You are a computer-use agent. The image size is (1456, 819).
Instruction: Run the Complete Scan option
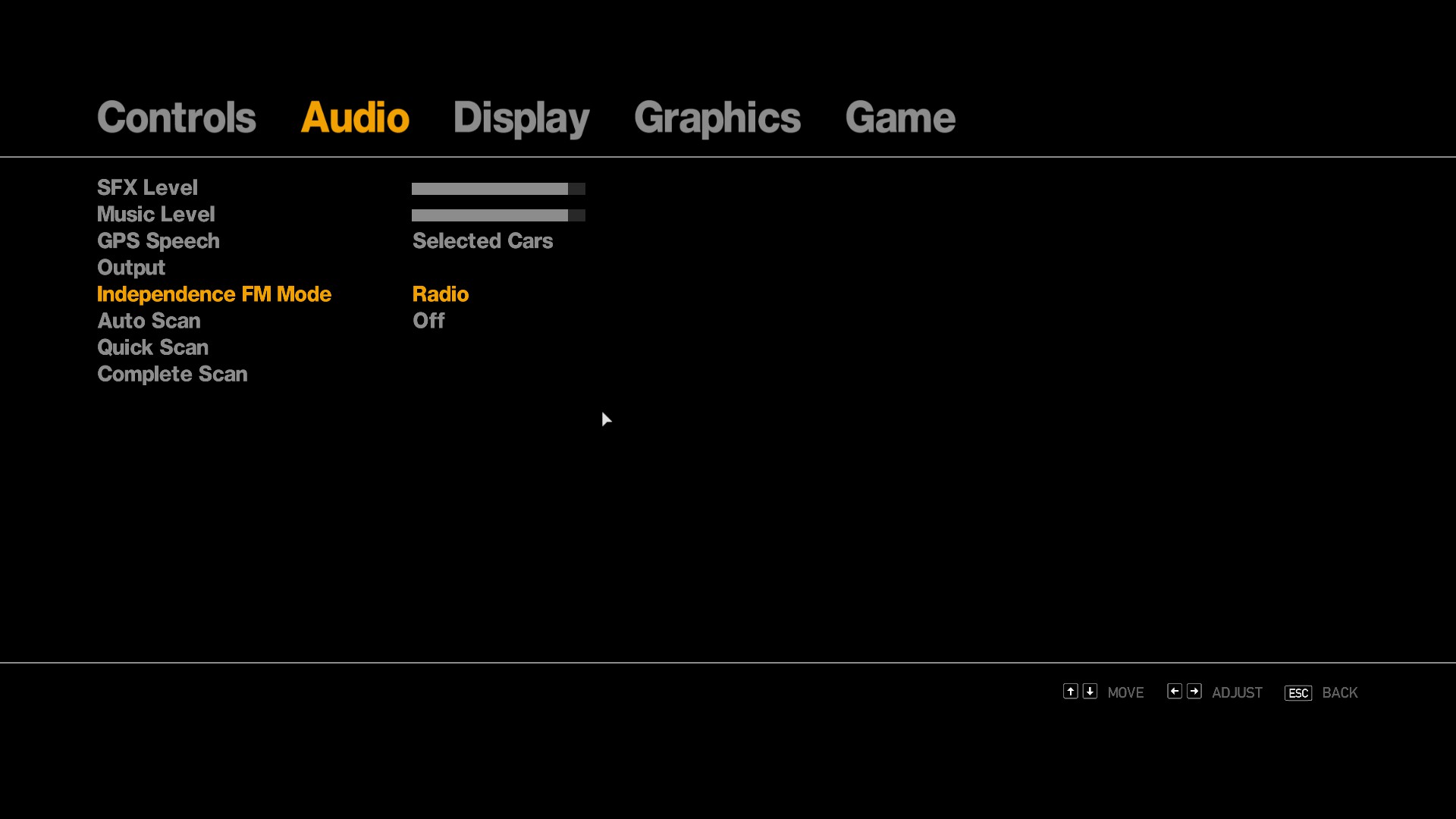(172, 374)
